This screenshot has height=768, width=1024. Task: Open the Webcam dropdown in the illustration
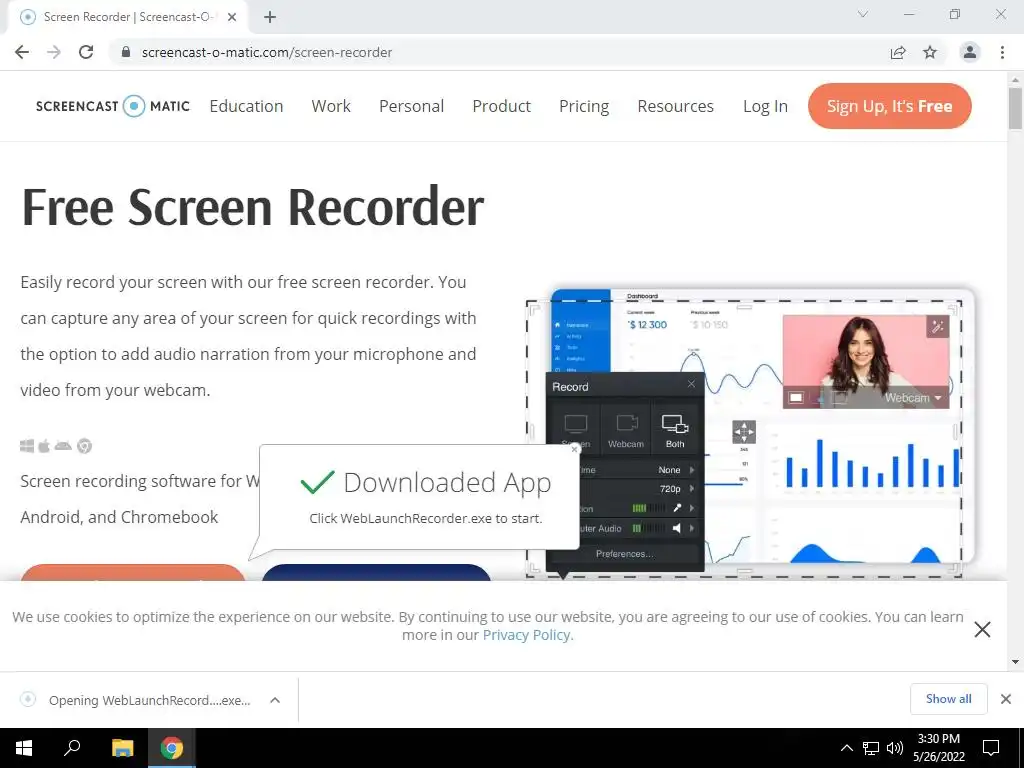[x=913, y=398]
